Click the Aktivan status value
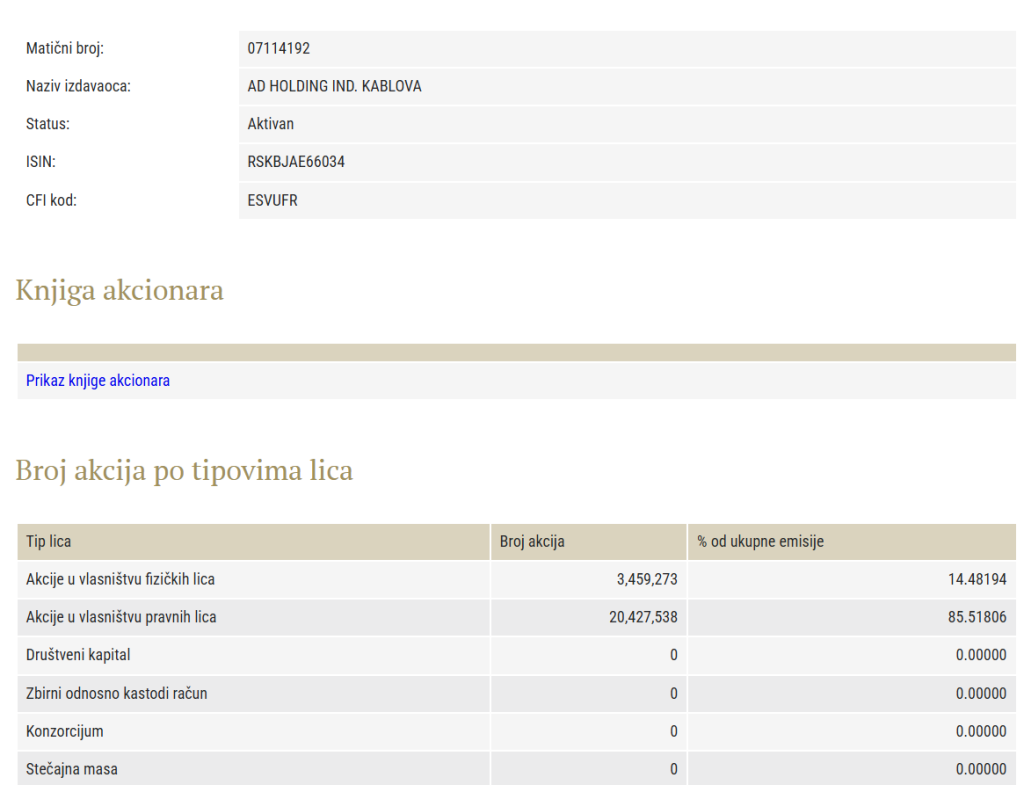Image resolution: width=1024 pixels, height=785 pixels. (271, 125)
